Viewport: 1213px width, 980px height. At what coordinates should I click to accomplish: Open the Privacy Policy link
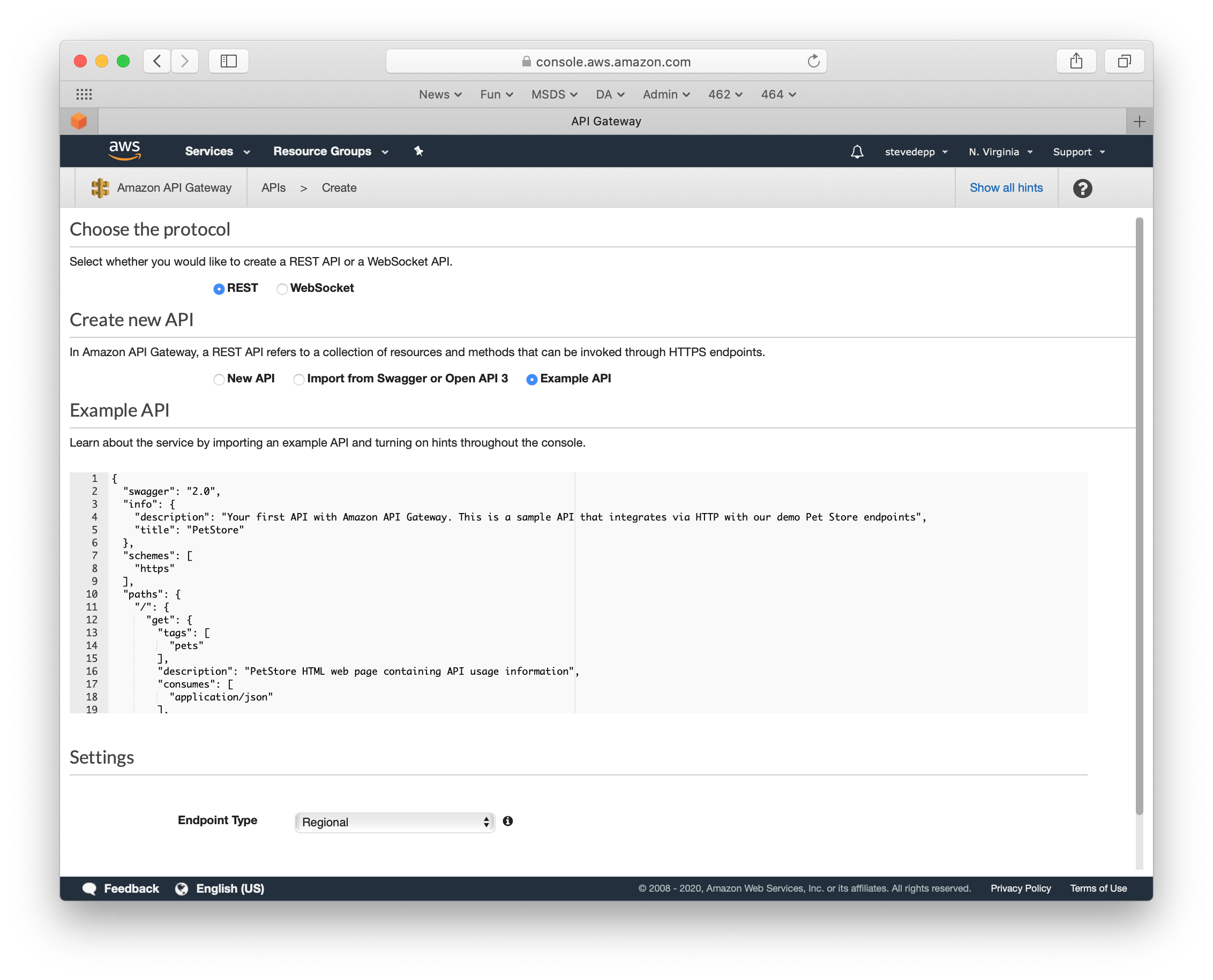click(x=1021, y=888)
